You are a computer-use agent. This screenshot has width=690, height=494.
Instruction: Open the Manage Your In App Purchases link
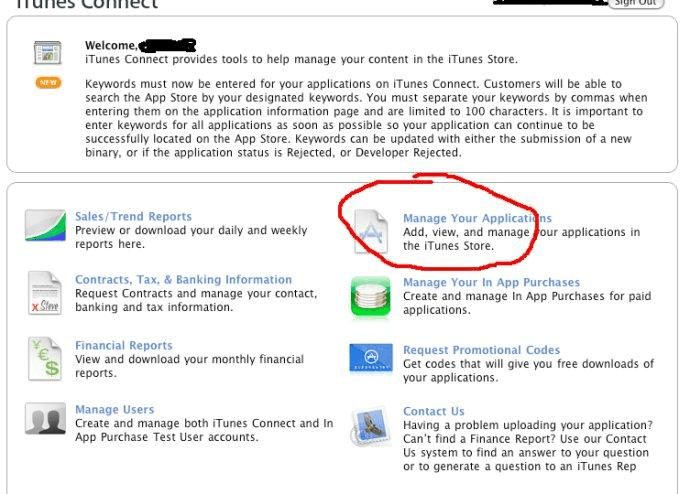[492, 282]
